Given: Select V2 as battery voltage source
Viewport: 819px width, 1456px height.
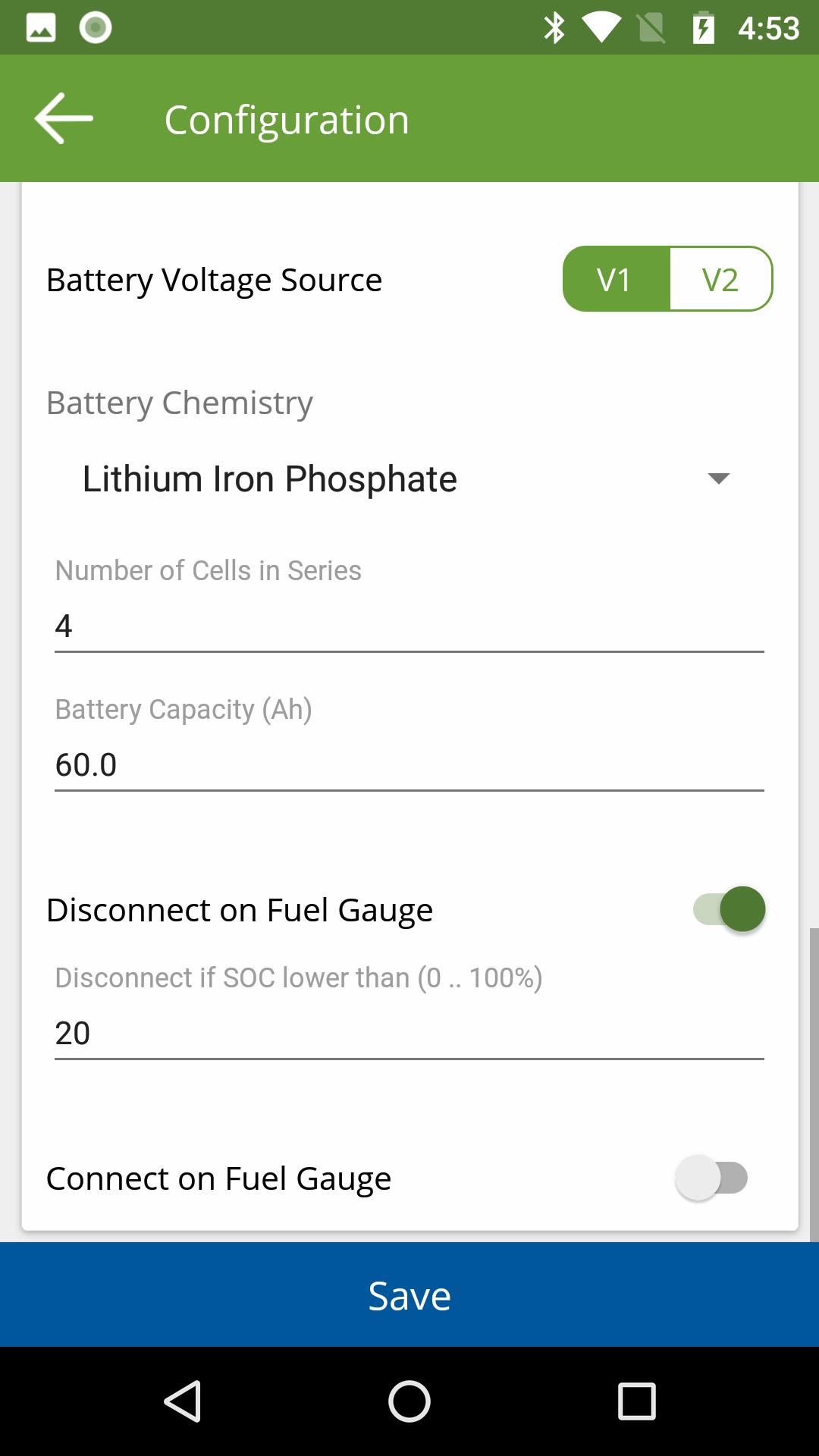Looking at the screenshot, I should tap(720, 279).
